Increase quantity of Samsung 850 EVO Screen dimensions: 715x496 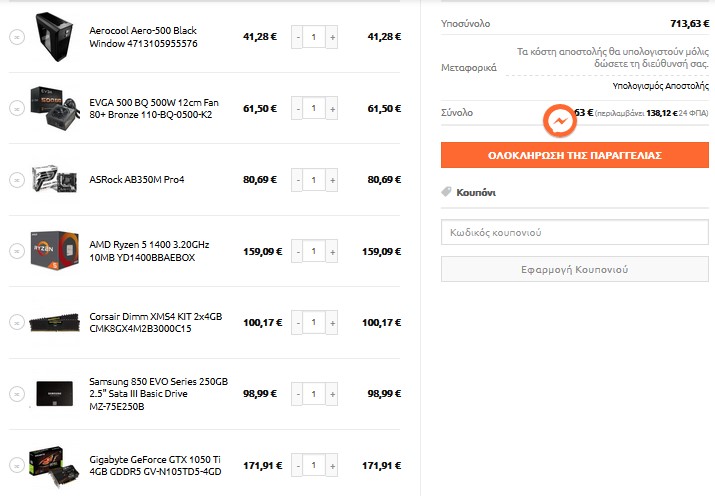click(x=332, y=394)
